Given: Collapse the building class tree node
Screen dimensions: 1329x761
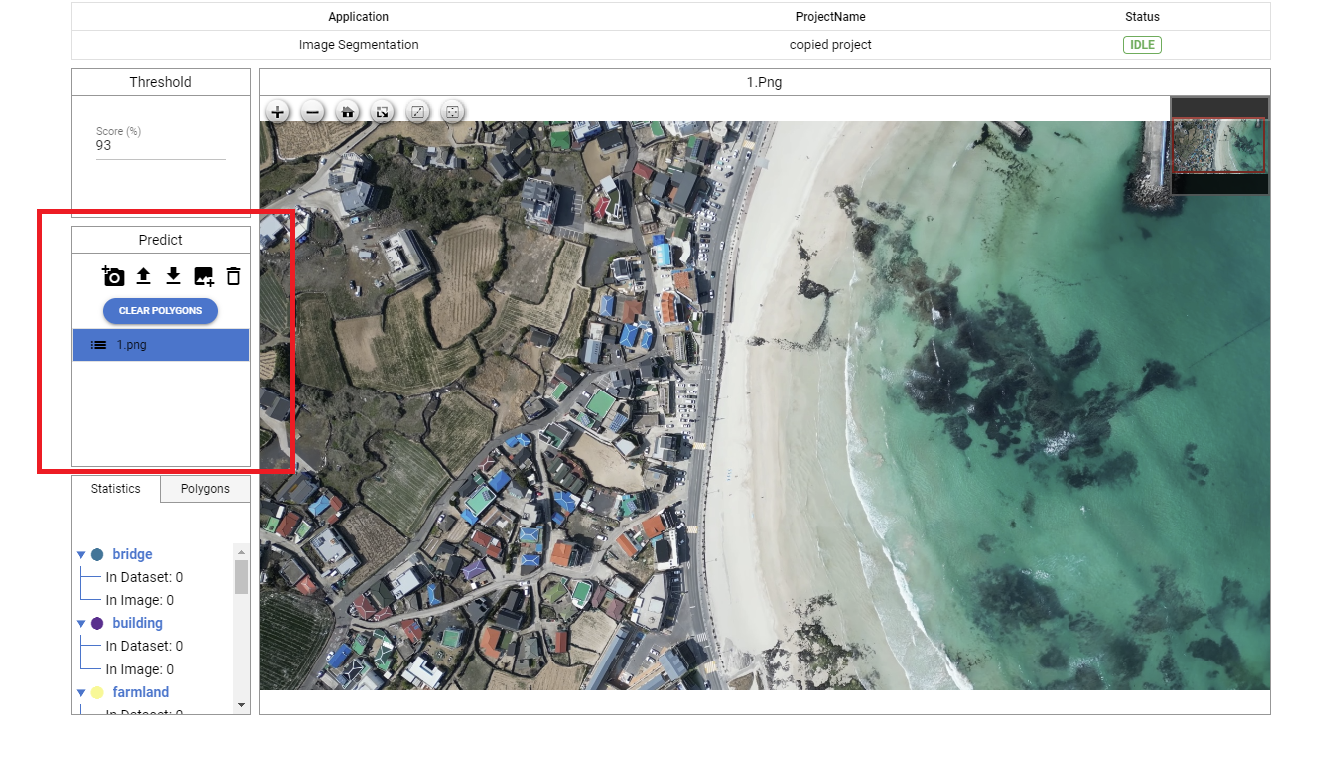Looking at the screenshot, I should tap(81, 624).
